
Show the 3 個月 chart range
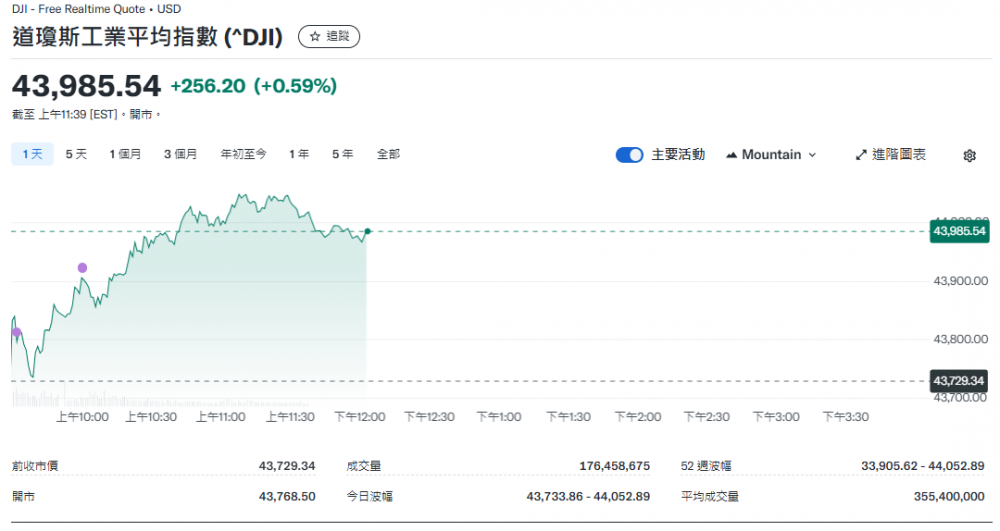(x=181, y=154)
